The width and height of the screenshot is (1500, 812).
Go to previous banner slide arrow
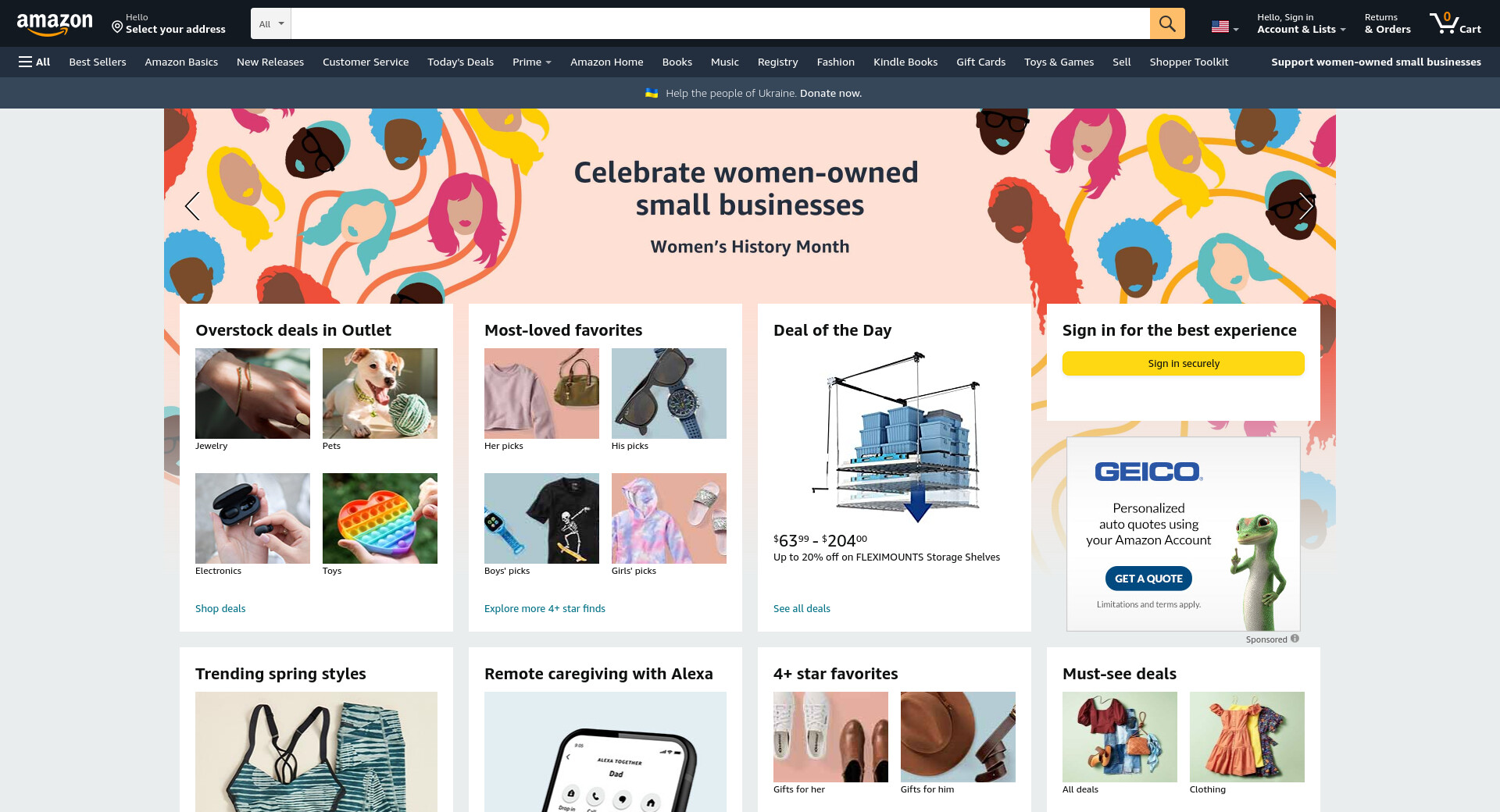192,206
